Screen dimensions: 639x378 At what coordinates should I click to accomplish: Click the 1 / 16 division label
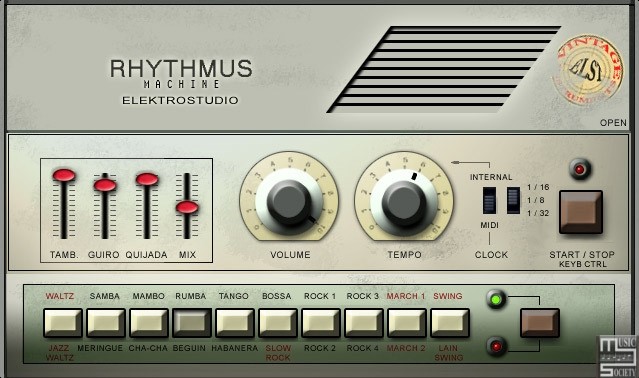coord(538,187)
